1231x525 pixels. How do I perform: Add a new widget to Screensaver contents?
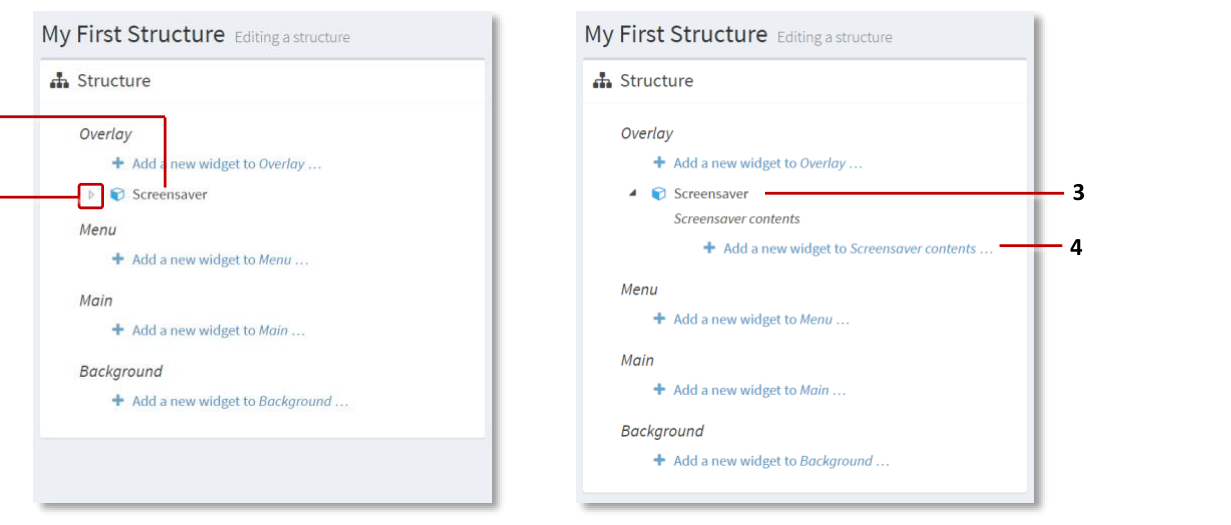pos(857,249)
